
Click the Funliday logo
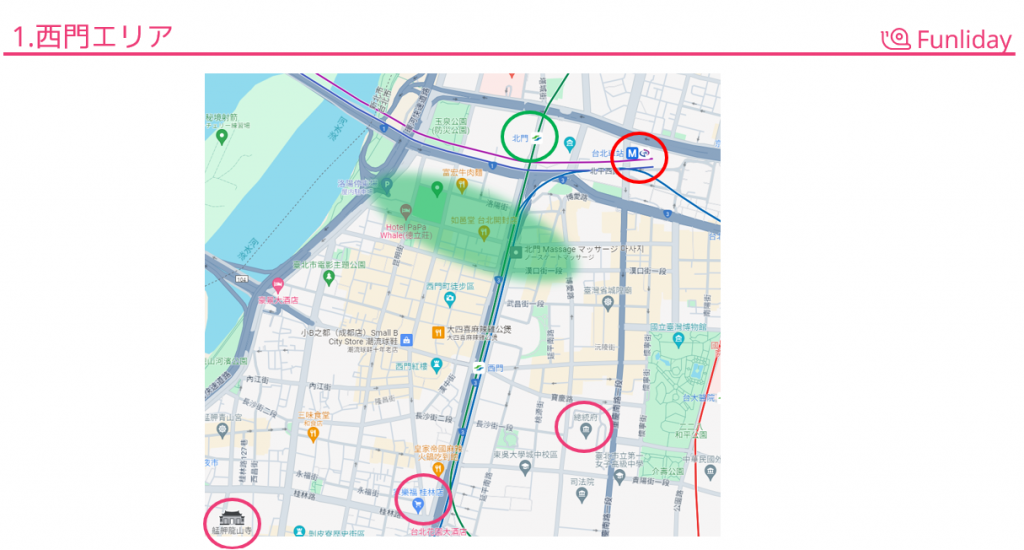(945, 39)
